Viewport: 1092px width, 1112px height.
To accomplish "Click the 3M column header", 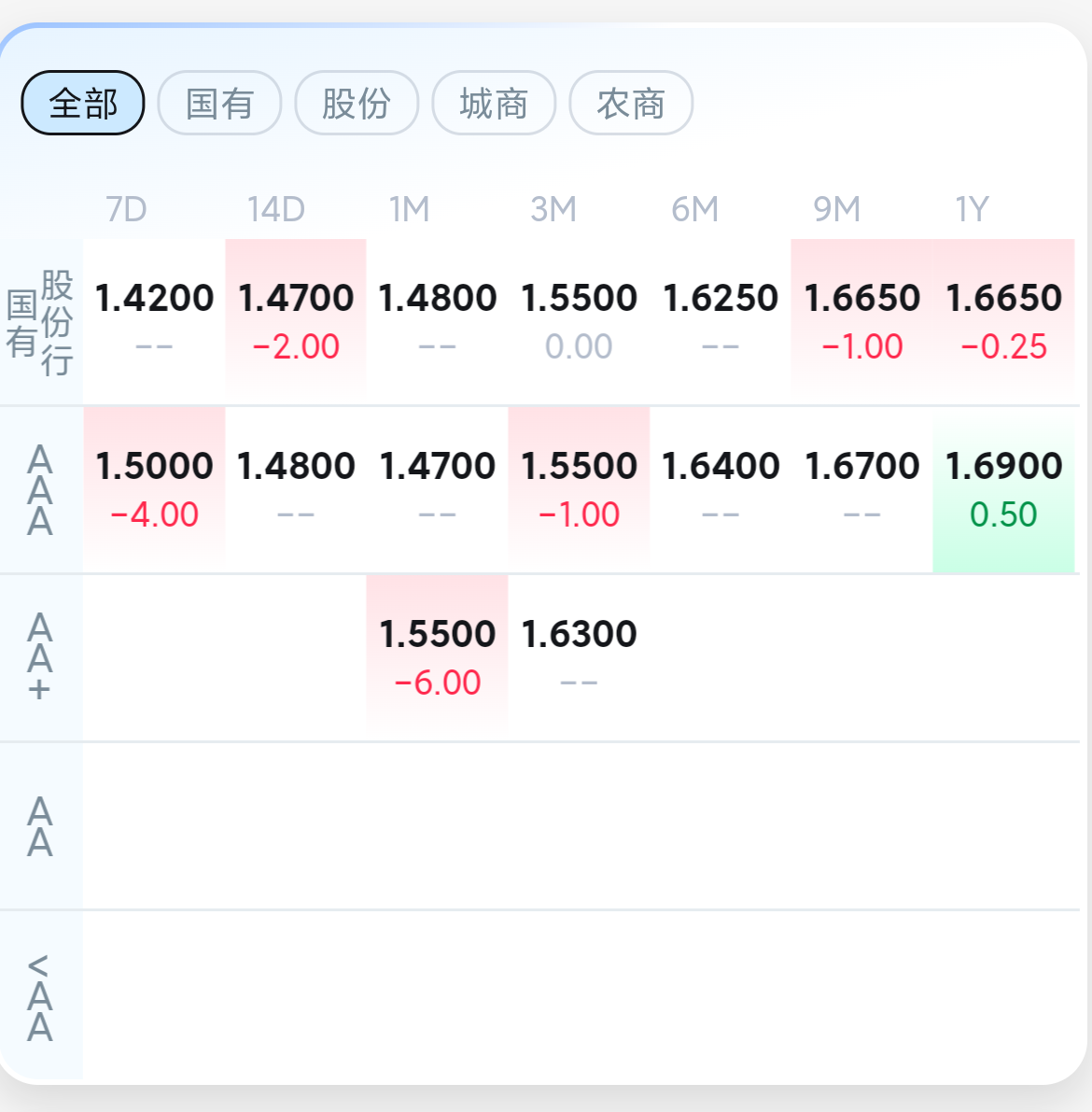I will pos(553,210).
